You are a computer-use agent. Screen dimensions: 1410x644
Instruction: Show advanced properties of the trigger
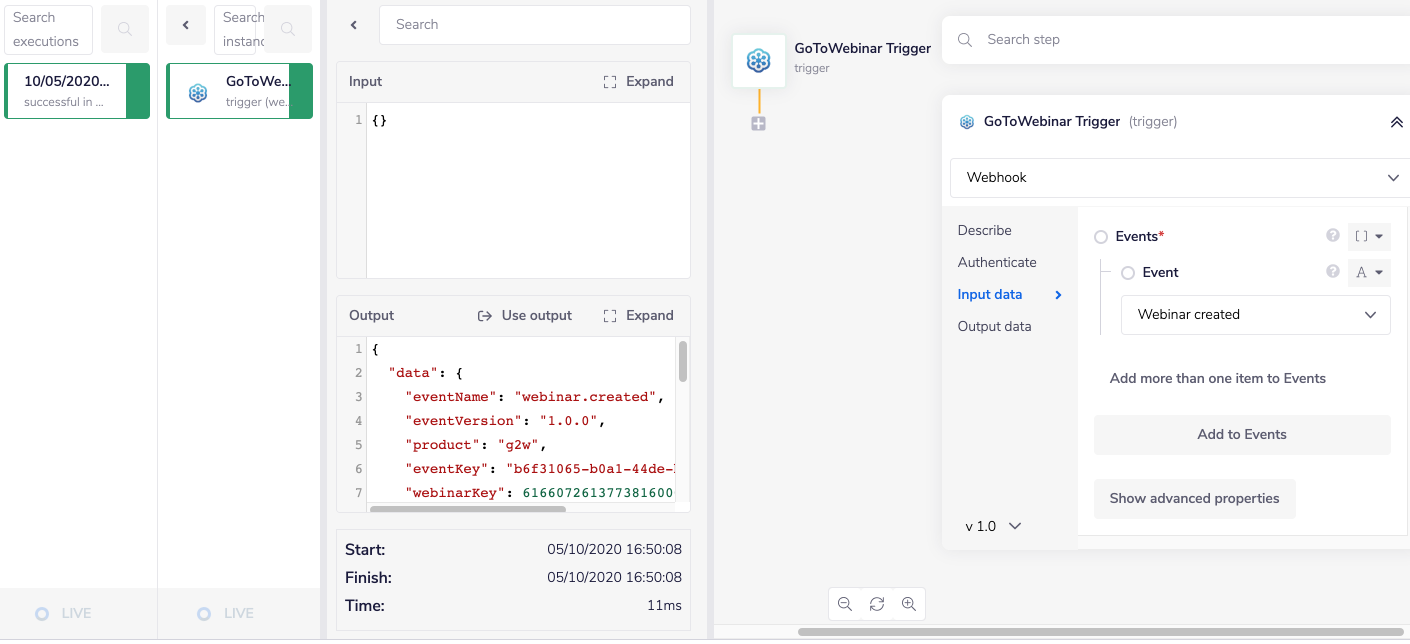1194,498
